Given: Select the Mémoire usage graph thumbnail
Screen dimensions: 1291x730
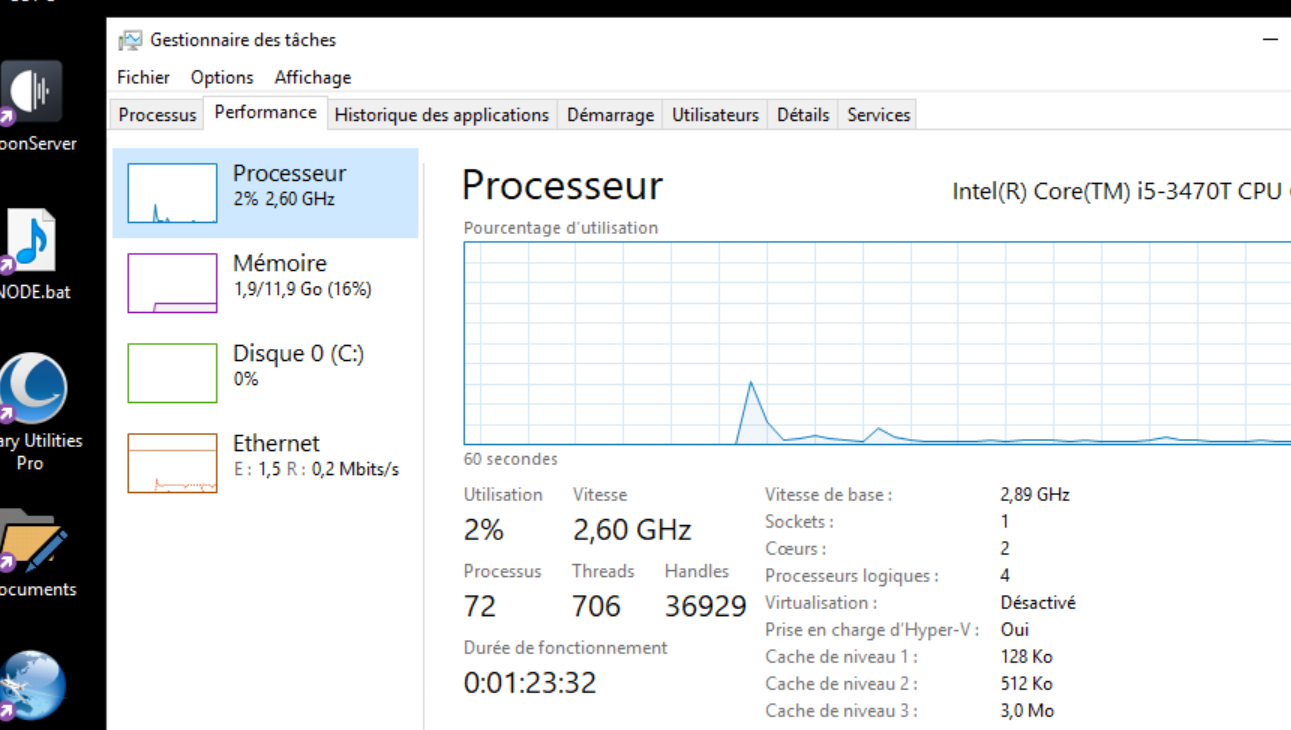Looking at the screenshot, I should click(172, 283).
